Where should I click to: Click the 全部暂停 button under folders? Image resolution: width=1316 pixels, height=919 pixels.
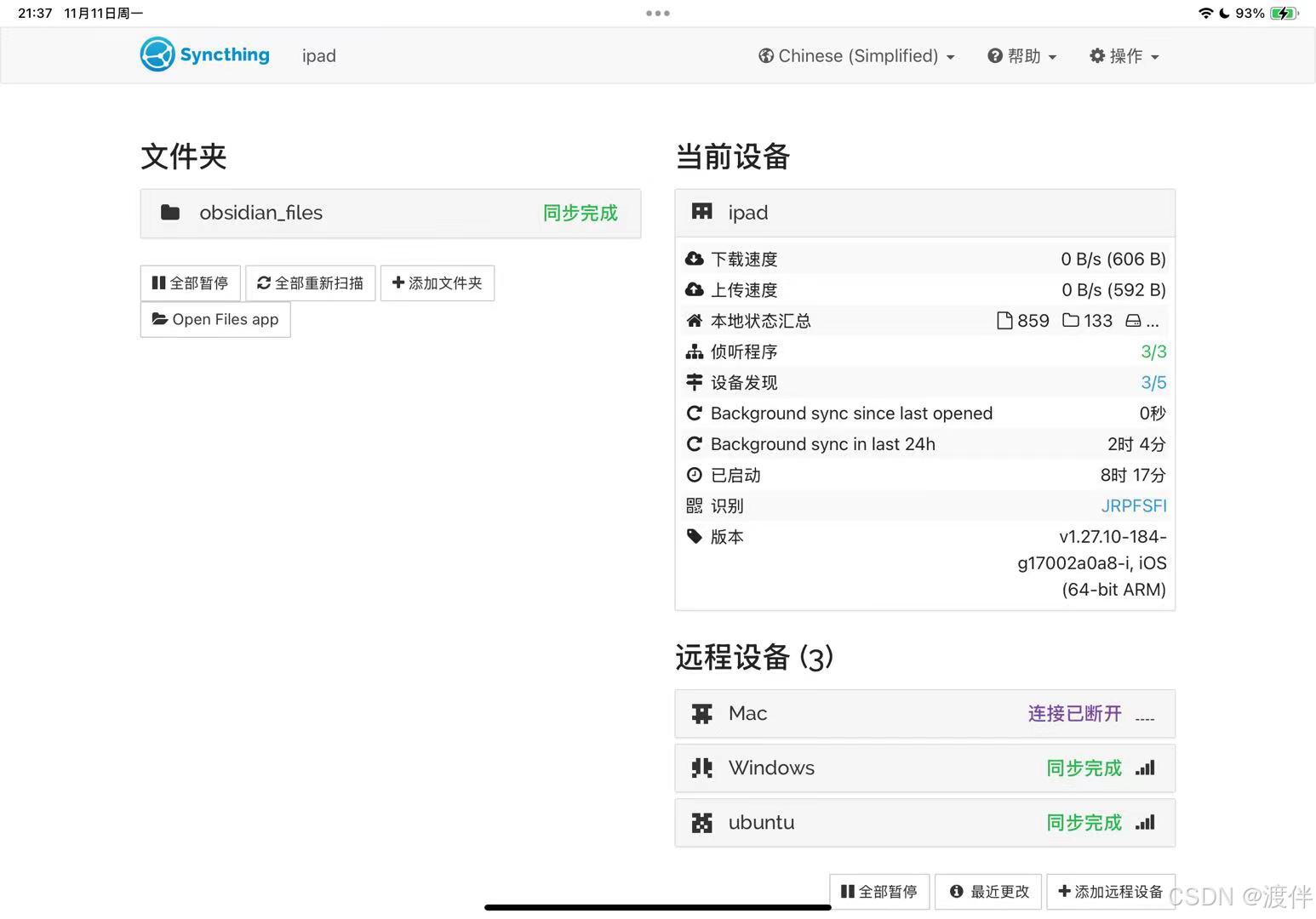190,283
